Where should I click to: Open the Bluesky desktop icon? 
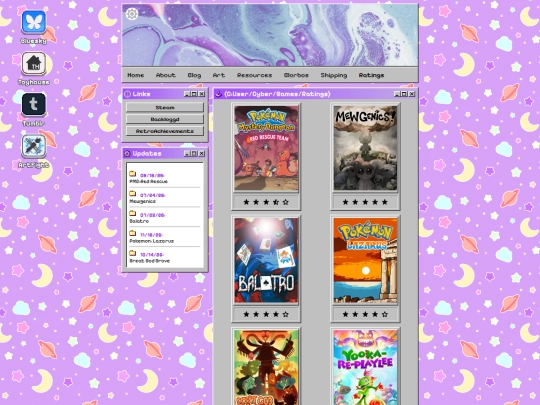(x=33, y=22)
